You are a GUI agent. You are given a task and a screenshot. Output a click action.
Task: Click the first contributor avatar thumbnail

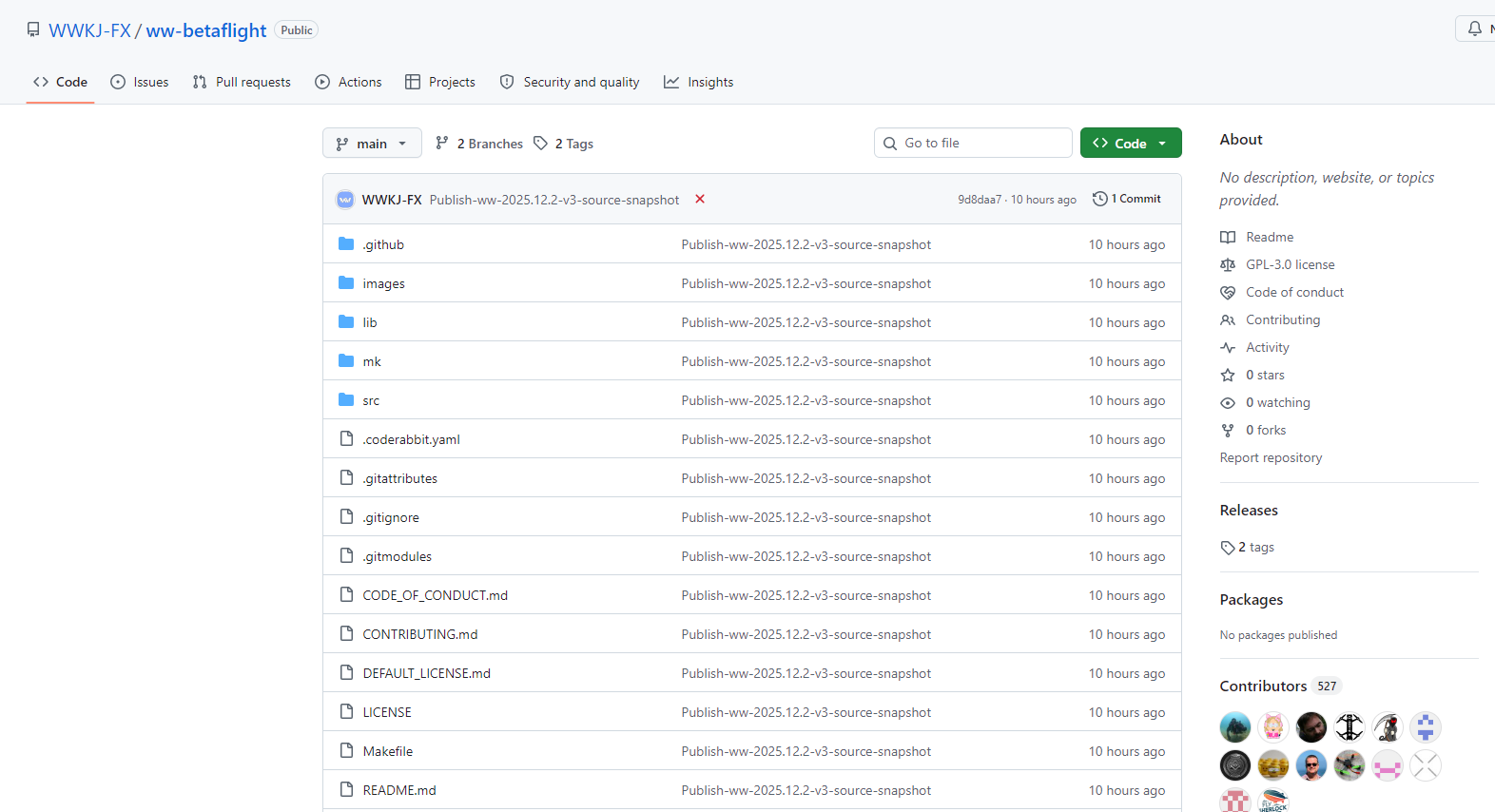point(1234,727)
